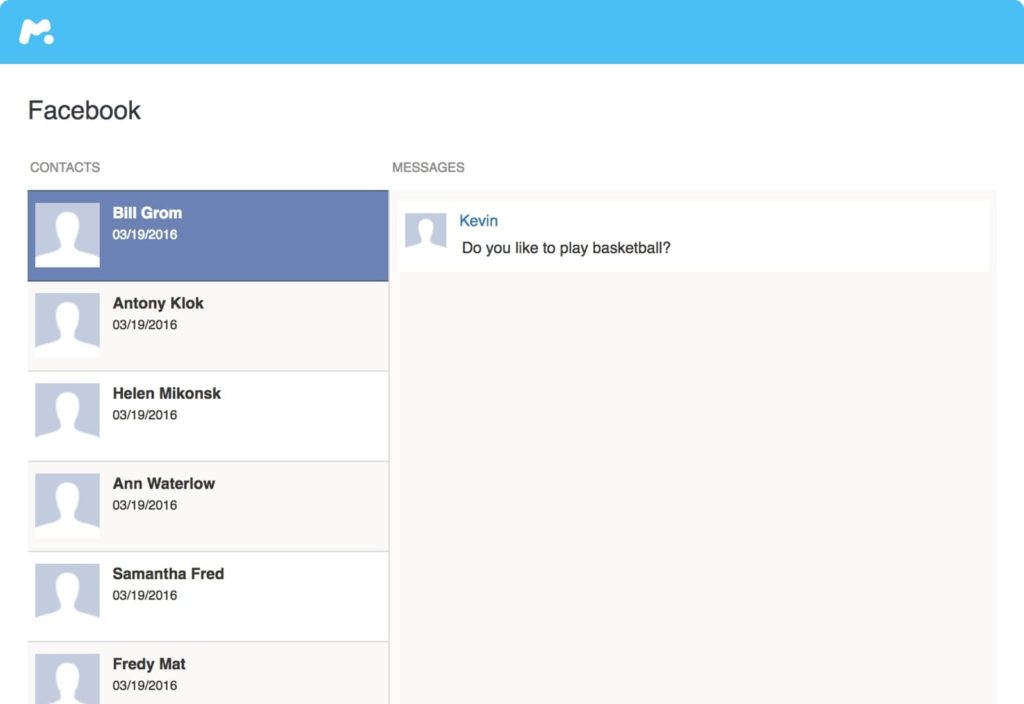Open conversation with Helen Mikonsk

(166, 393)
